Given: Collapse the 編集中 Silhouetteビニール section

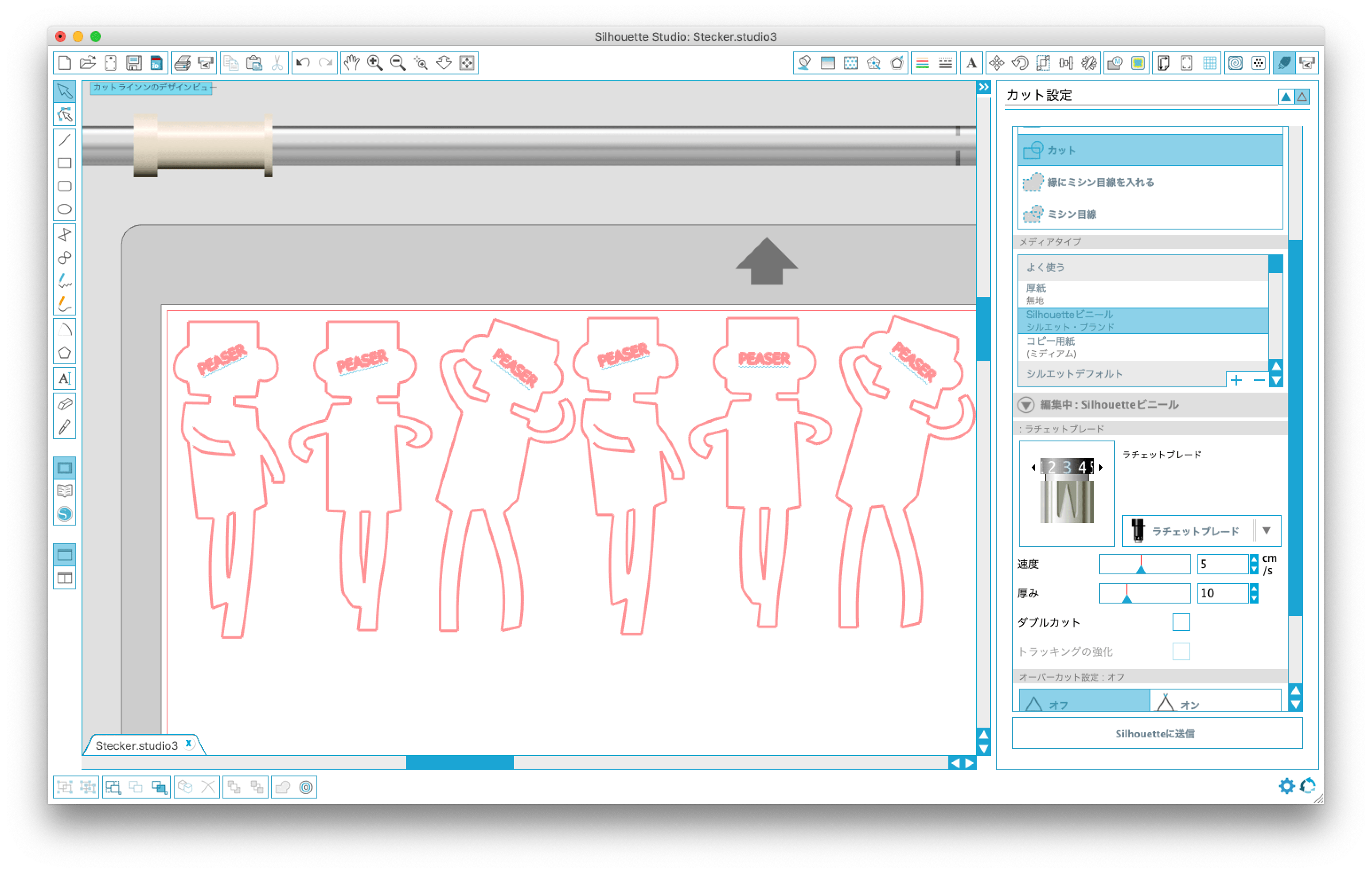Looking at the screenshot, I should 1025,405.
